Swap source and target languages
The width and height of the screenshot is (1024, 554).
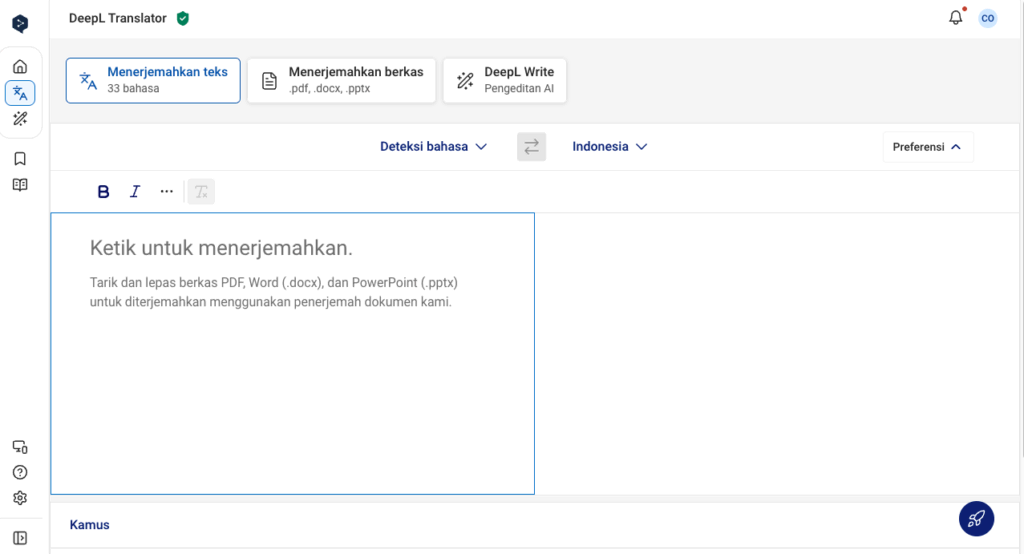(531, 147)
